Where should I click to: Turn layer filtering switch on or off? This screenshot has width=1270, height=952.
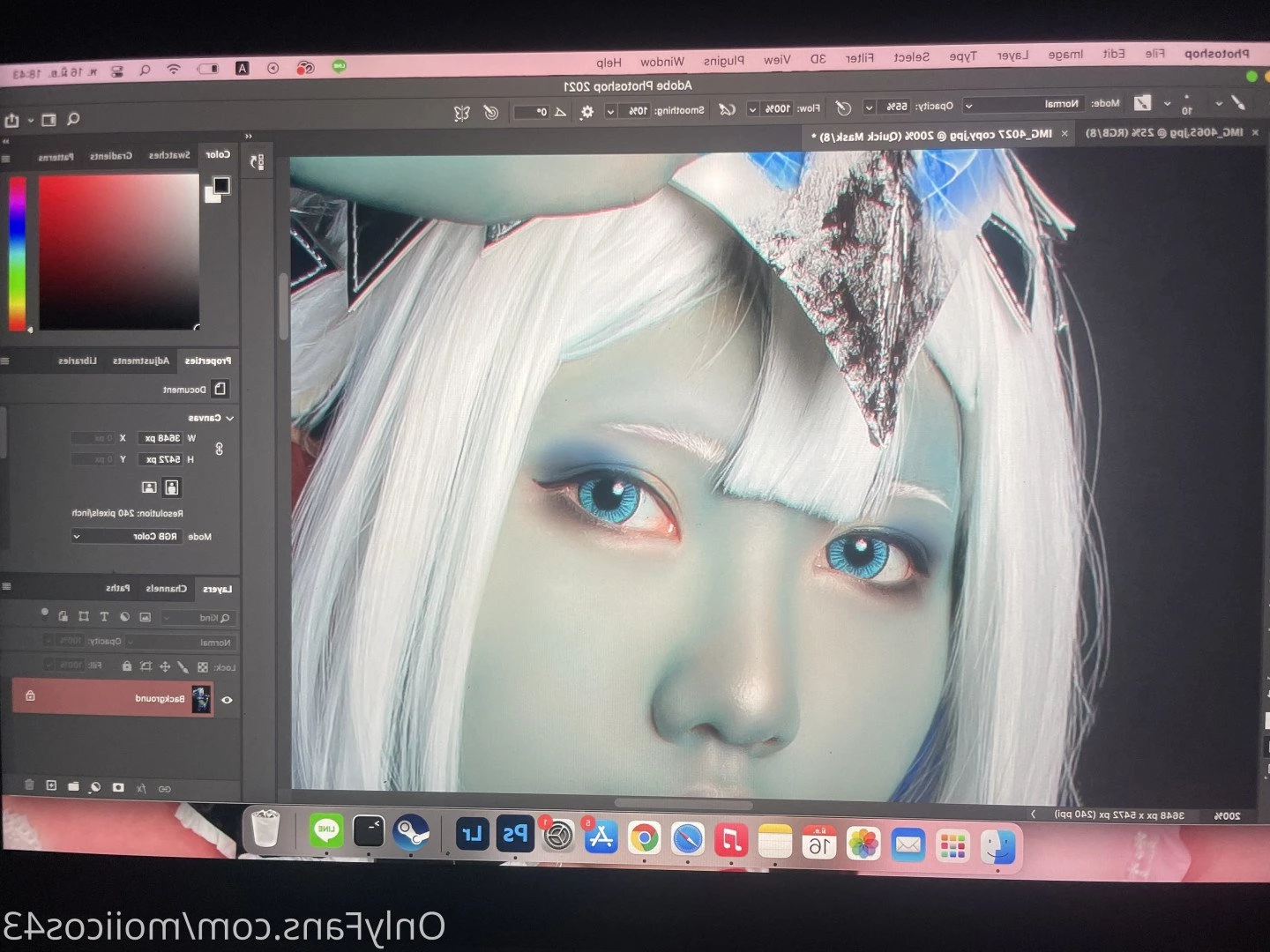point(45,613)
